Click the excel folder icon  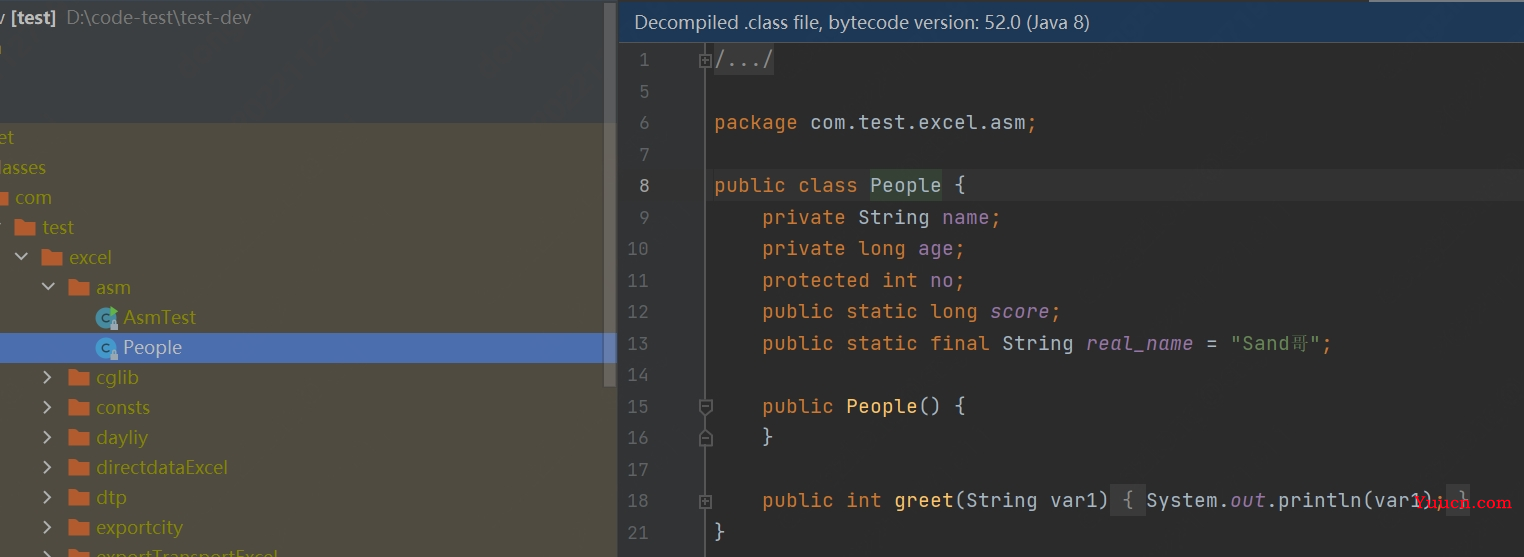[53, 258]
